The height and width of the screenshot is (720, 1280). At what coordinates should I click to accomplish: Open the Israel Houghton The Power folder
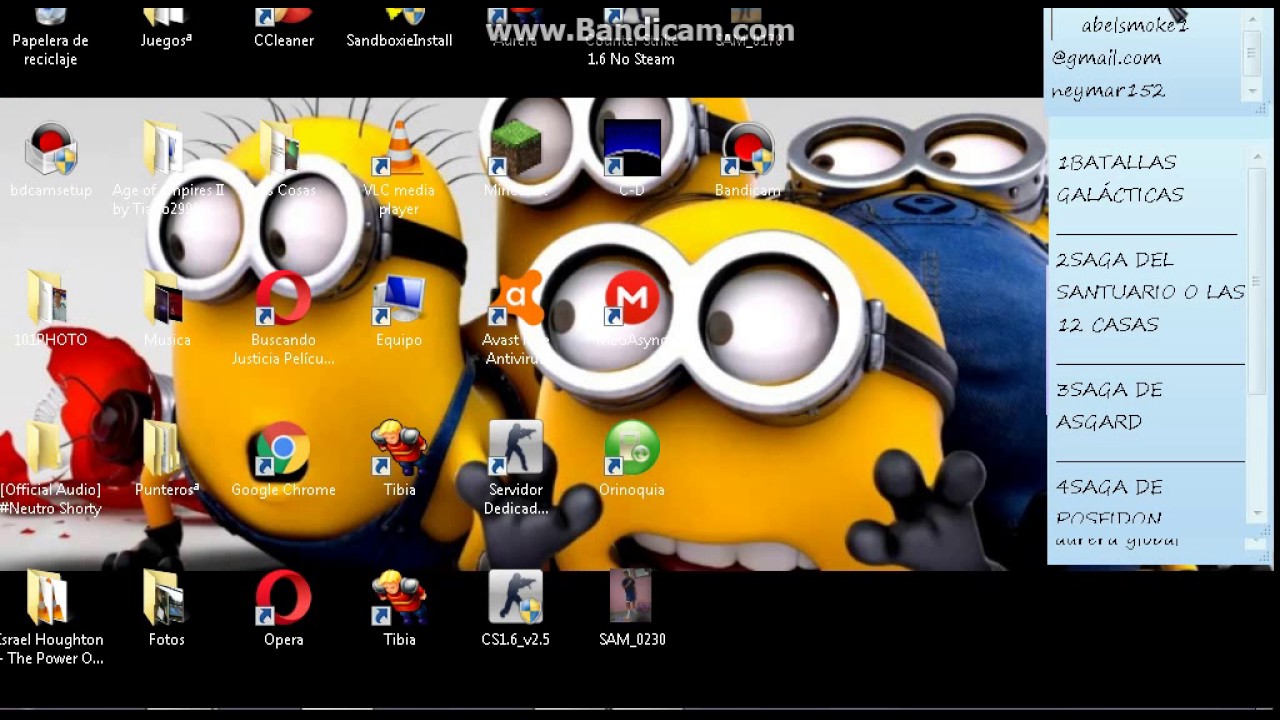coord(50,618)
